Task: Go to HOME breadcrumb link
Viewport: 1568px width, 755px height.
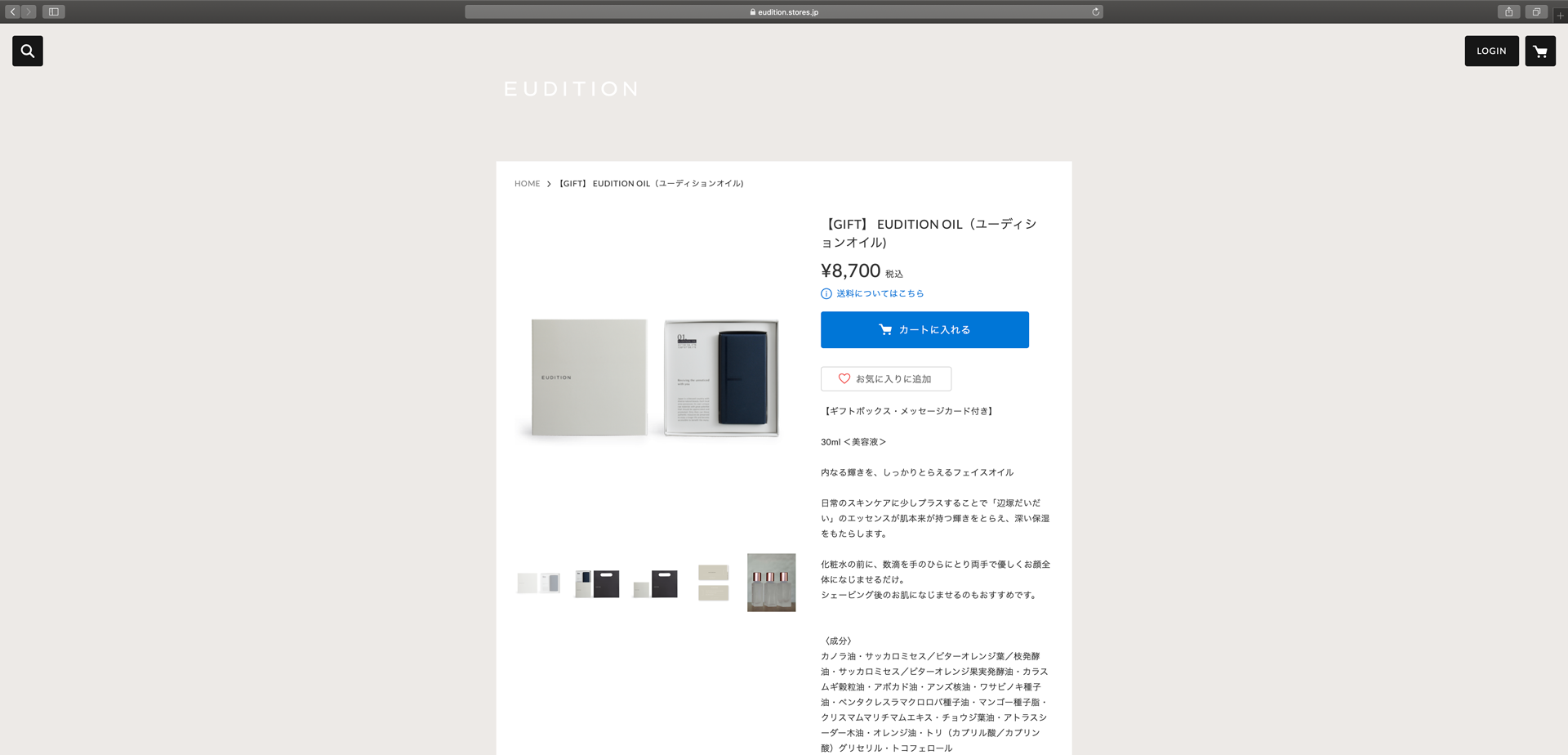Action: pyautogui.click(x=527, y=184)
